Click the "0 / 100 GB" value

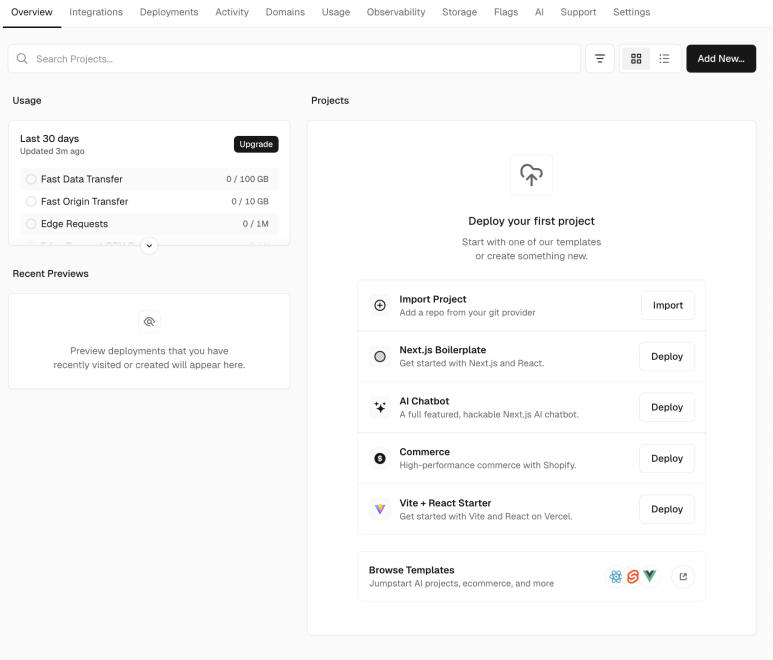point(247,179)
